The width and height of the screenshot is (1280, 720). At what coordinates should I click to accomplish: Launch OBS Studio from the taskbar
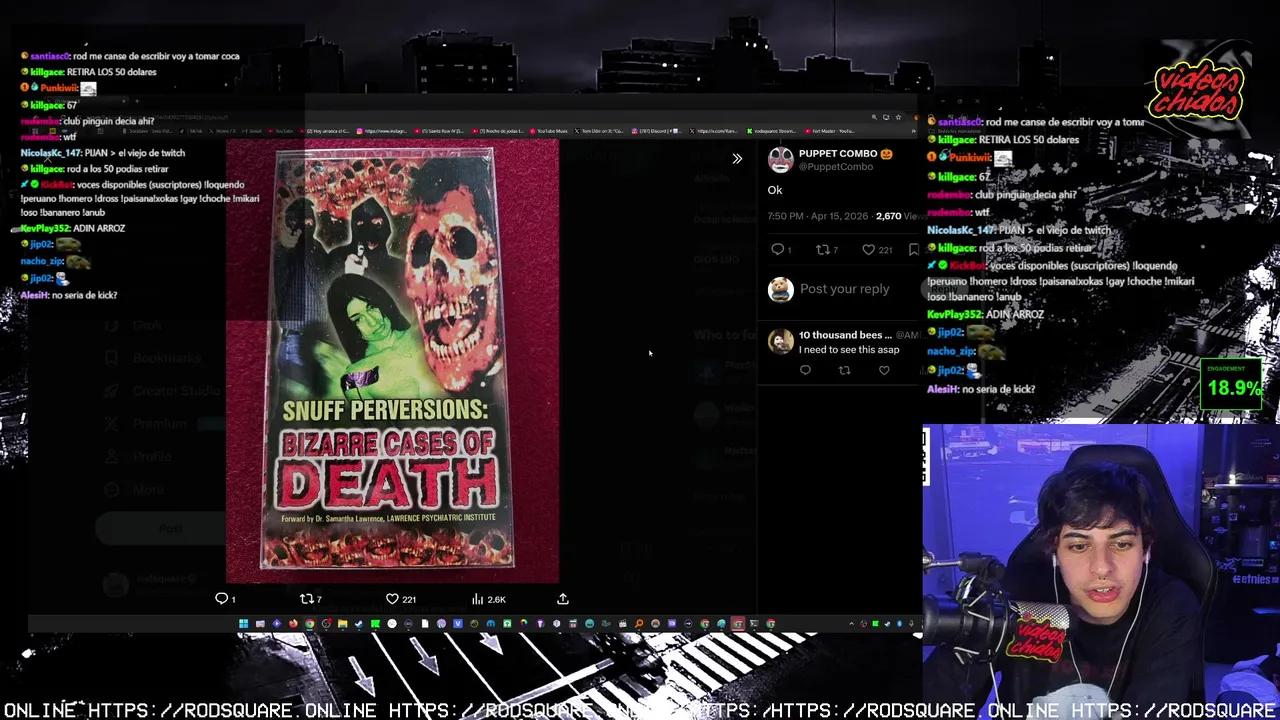[408, 623]
